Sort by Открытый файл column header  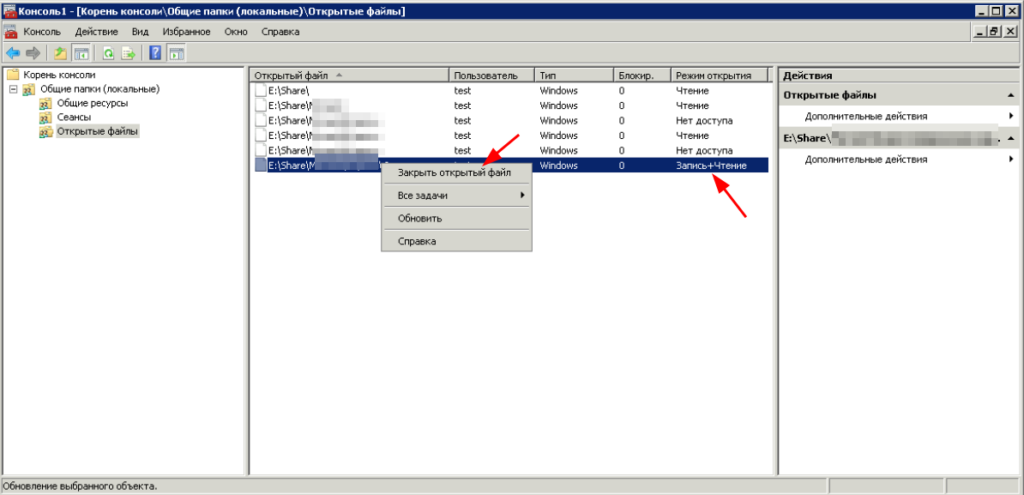(x=350, y=75)
